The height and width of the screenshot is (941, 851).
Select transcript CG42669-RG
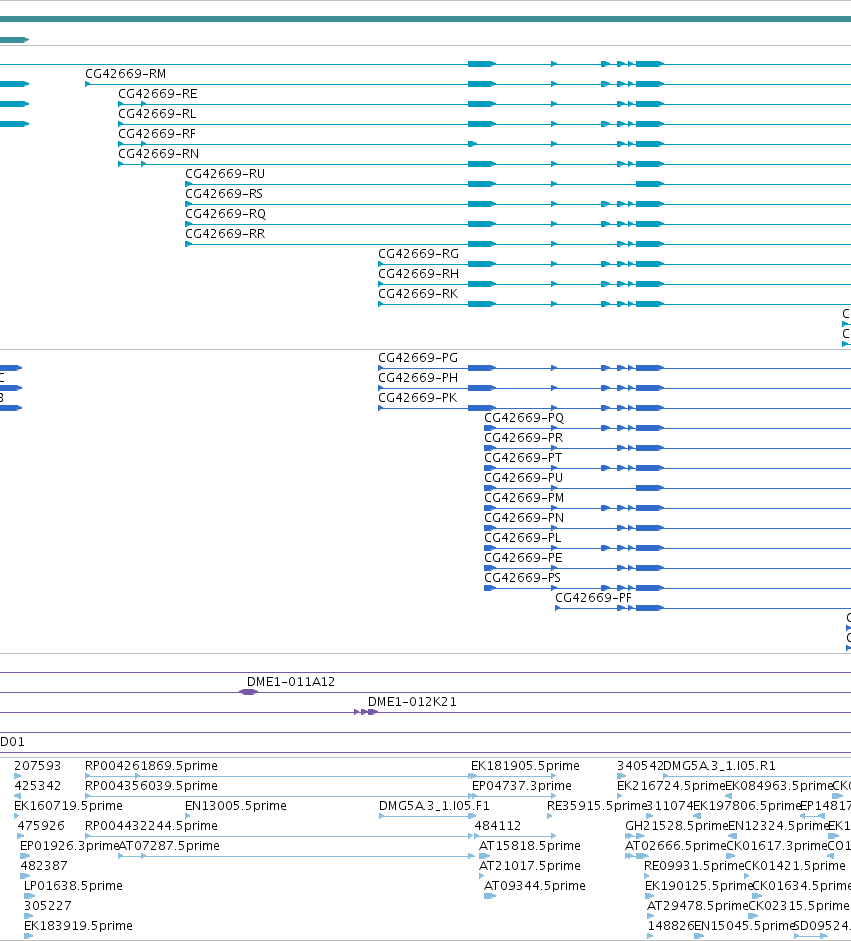(418, 254)
